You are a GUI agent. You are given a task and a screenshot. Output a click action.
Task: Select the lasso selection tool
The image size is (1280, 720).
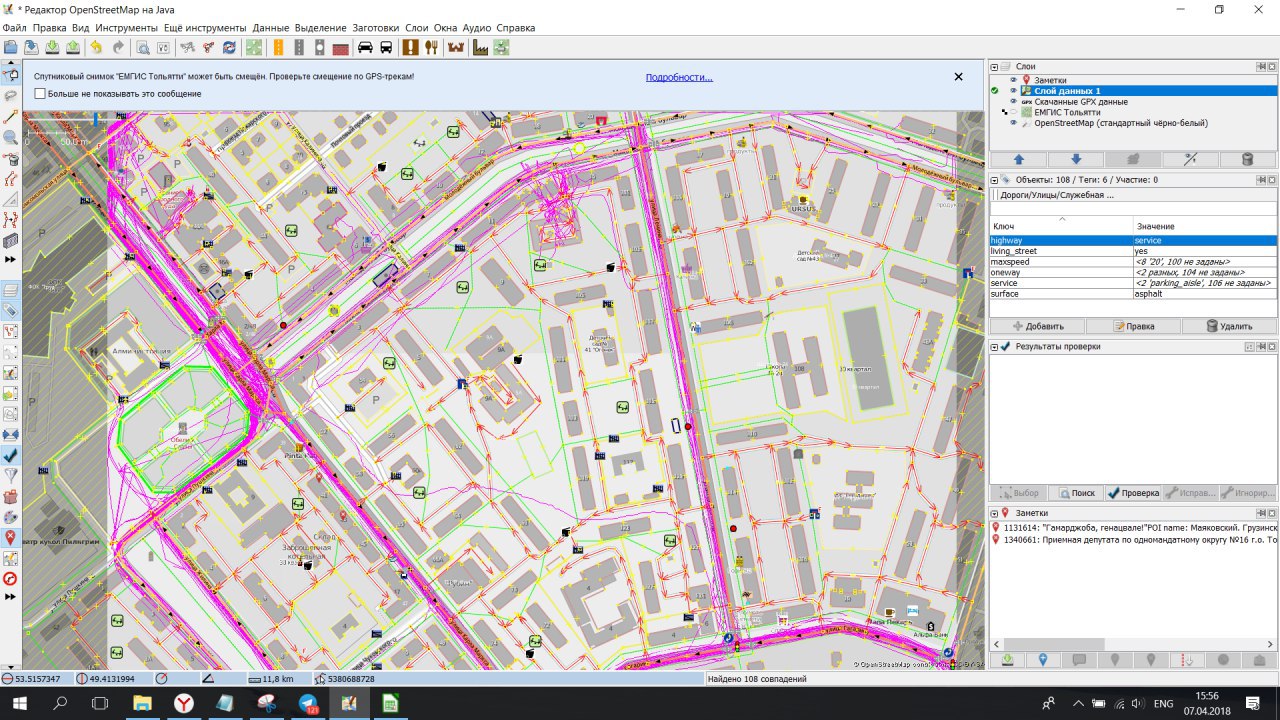(11, 95)
